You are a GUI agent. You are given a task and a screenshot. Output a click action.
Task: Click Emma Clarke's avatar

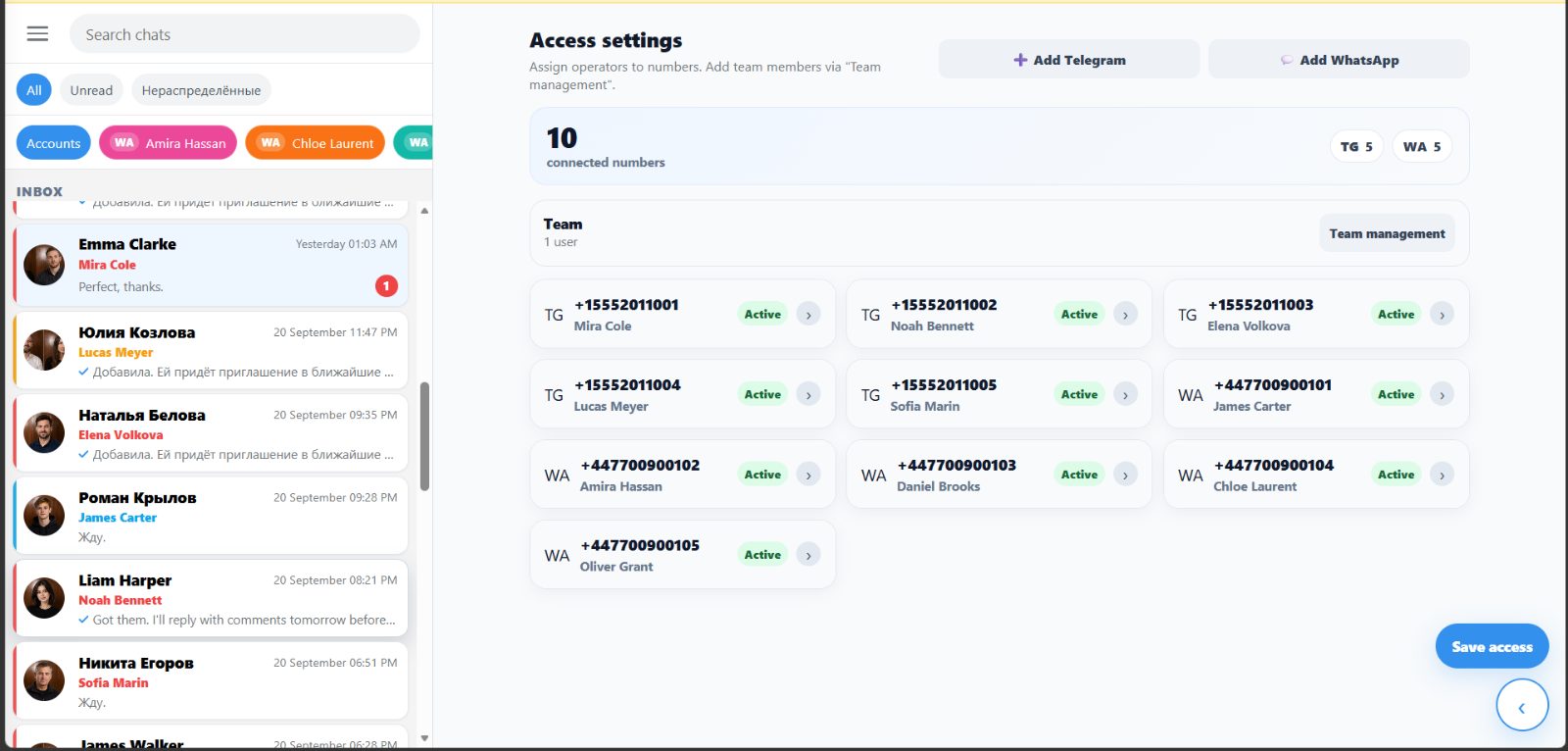coord(44,266)
